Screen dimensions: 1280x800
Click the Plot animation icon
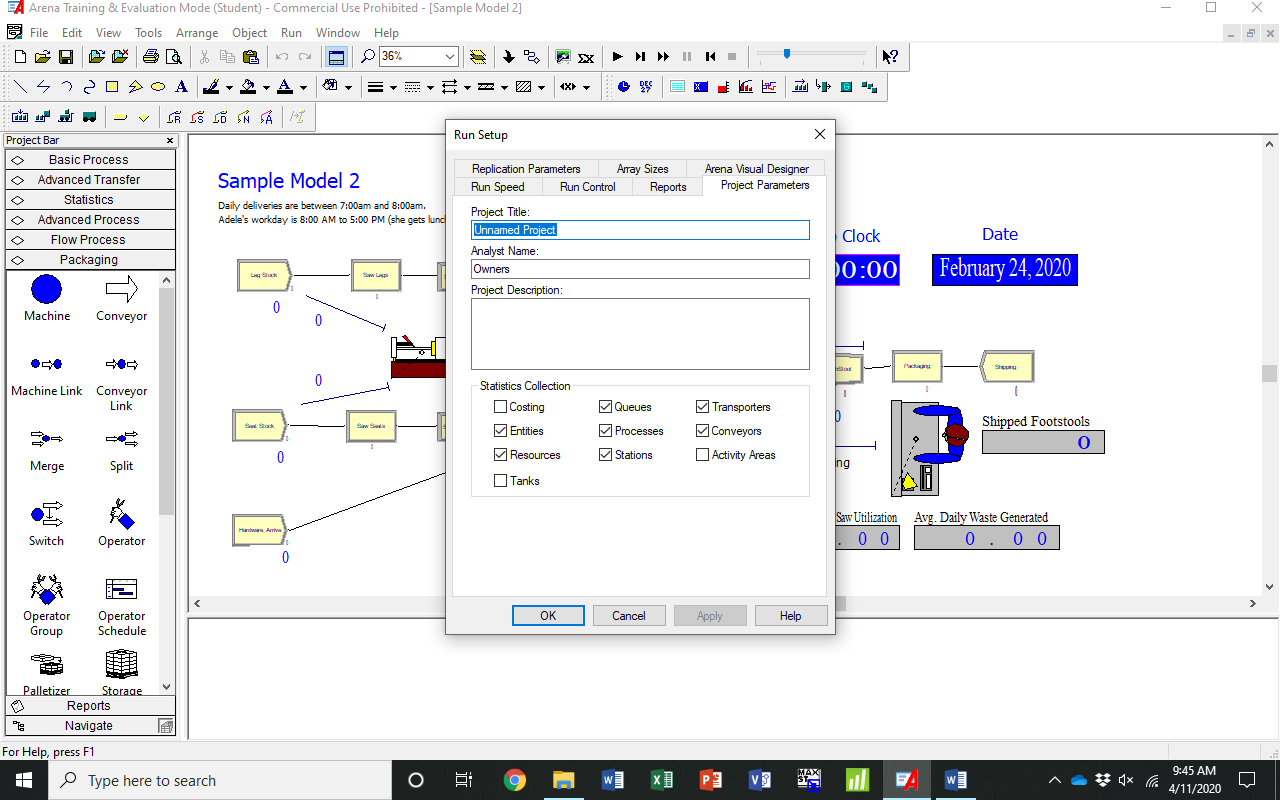coord(768,87)
